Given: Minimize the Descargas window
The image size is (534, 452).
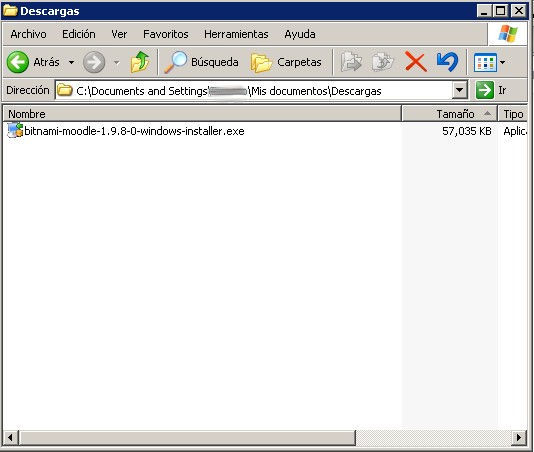Looking at the screenshot, I should tap(484, 11).
